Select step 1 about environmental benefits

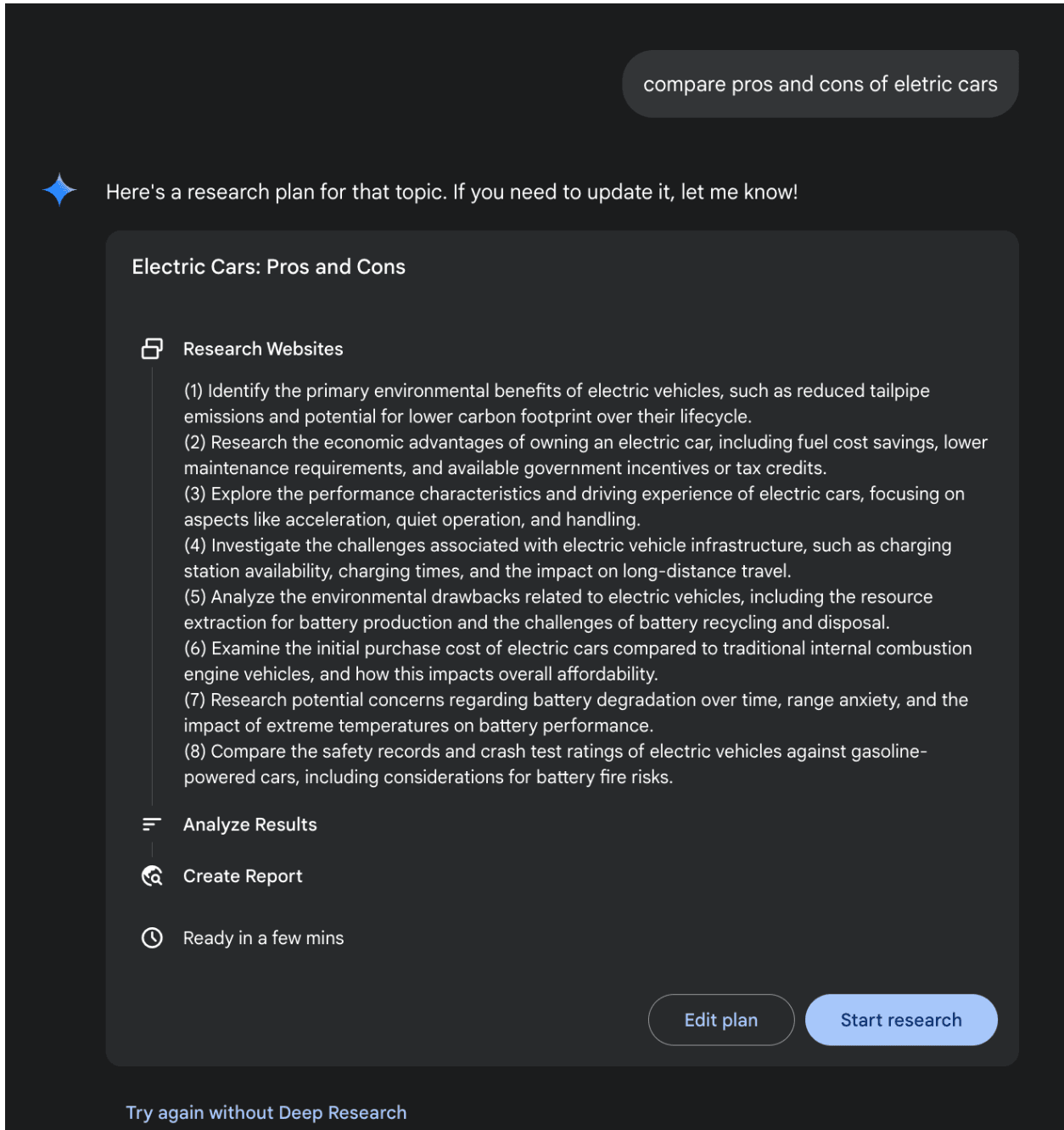pos(556,404)
